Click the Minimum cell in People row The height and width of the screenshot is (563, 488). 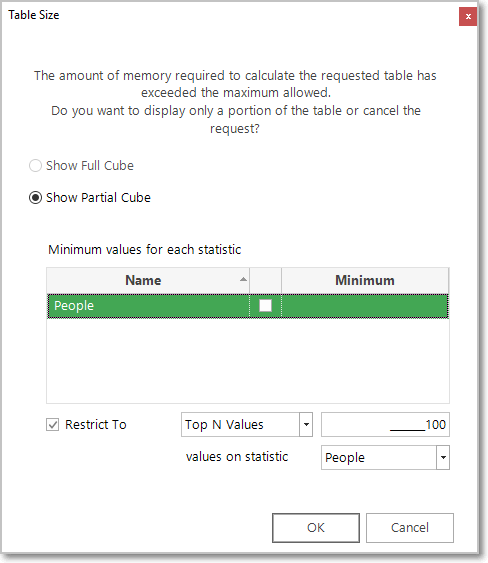[x=365, y=306]
